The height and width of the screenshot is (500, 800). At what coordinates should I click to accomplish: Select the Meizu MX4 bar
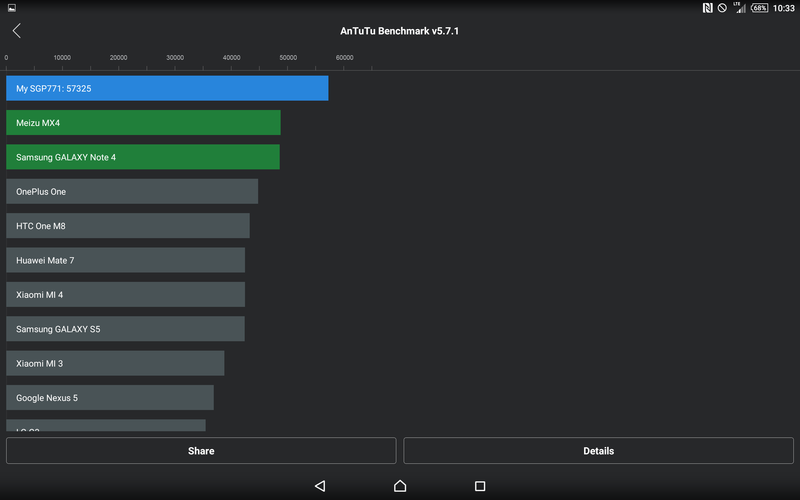(x=143, y=123)
